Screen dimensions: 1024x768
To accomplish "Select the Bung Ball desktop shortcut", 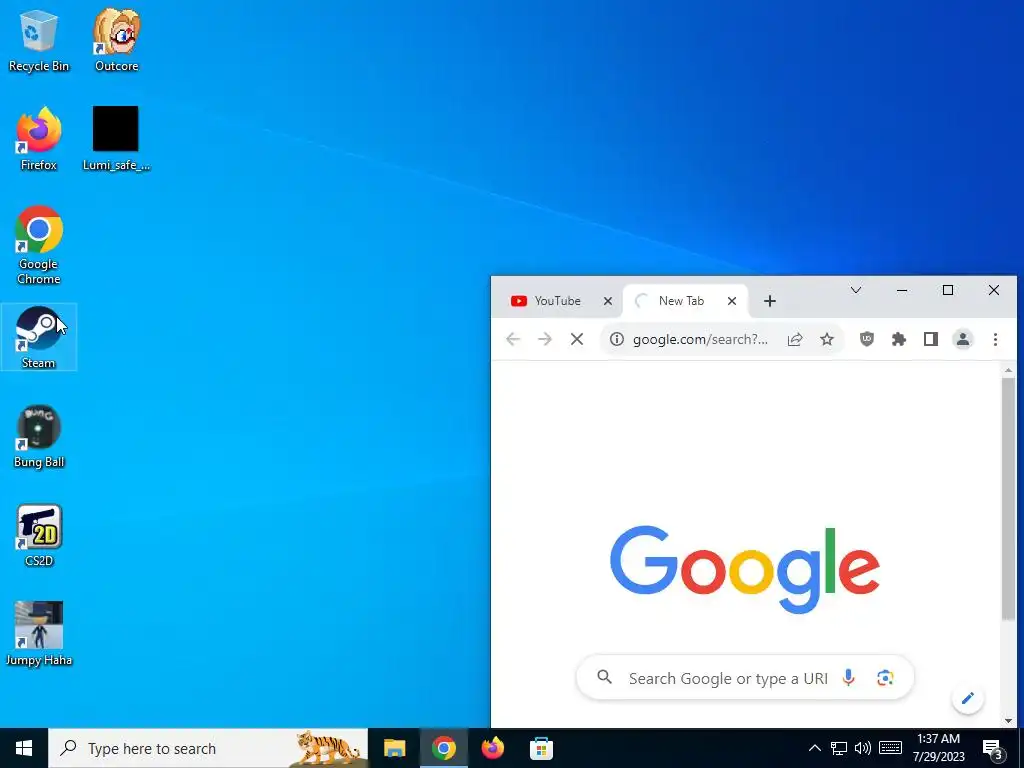I will tap(39, 437).
